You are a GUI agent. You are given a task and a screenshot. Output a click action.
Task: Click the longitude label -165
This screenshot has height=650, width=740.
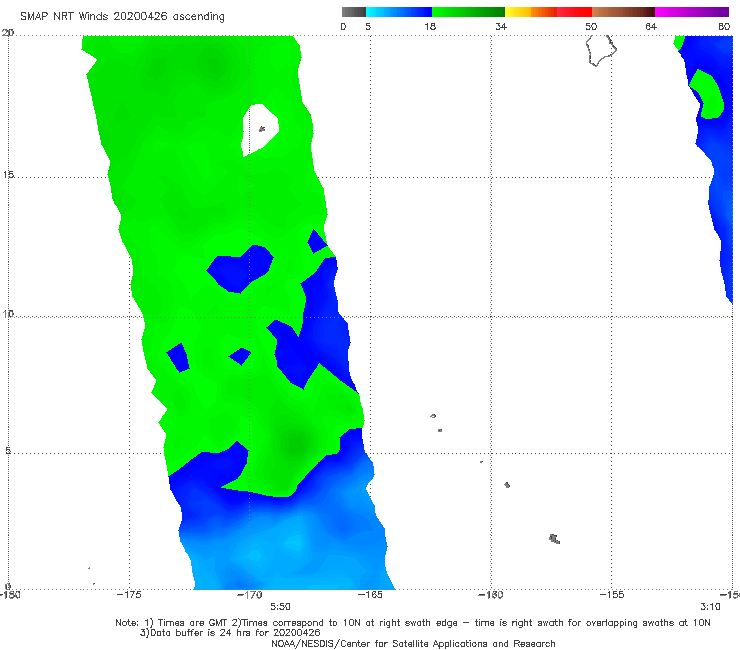pos(370,595)
